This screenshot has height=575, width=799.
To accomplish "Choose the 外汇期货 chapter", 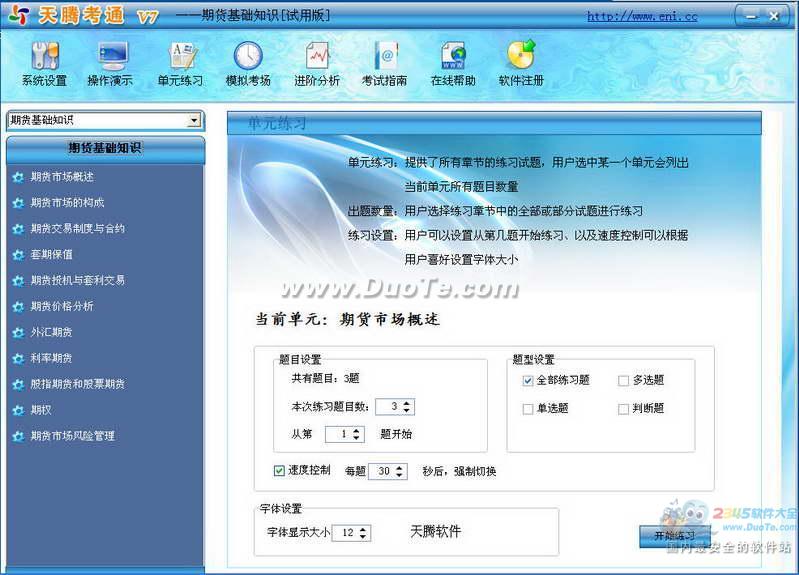I will pos(51,332).
